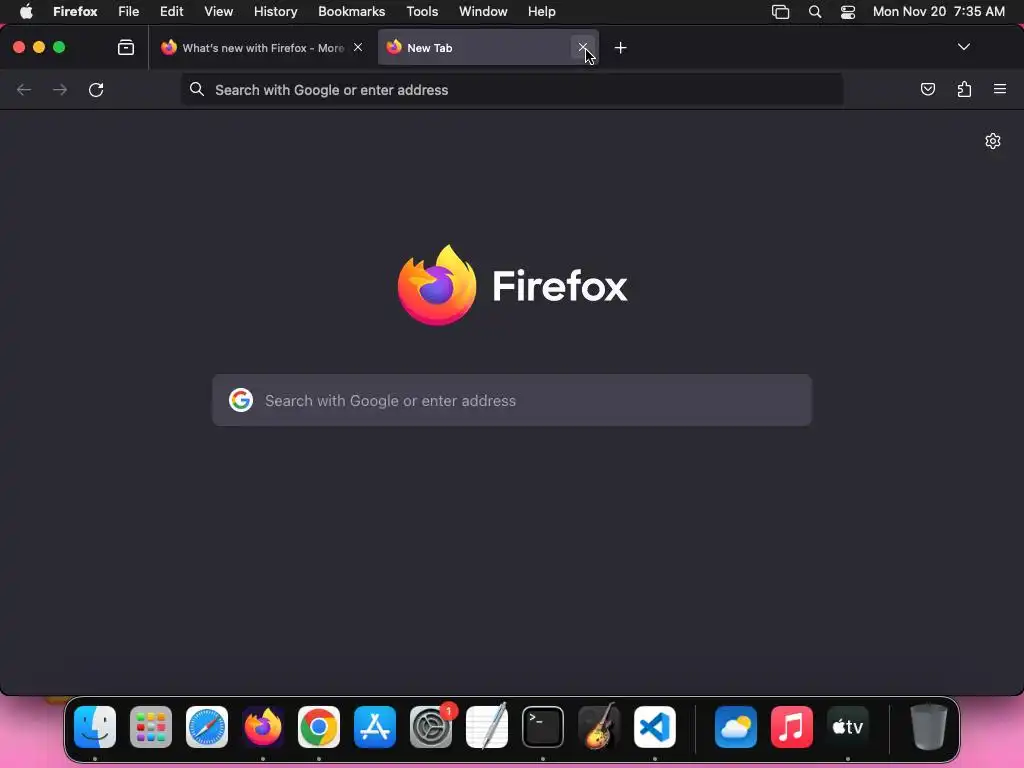The height and width of the screenshot is (768, 1024).
Task: Open the Extensions puzzle icon
Action: click(964, 89)
